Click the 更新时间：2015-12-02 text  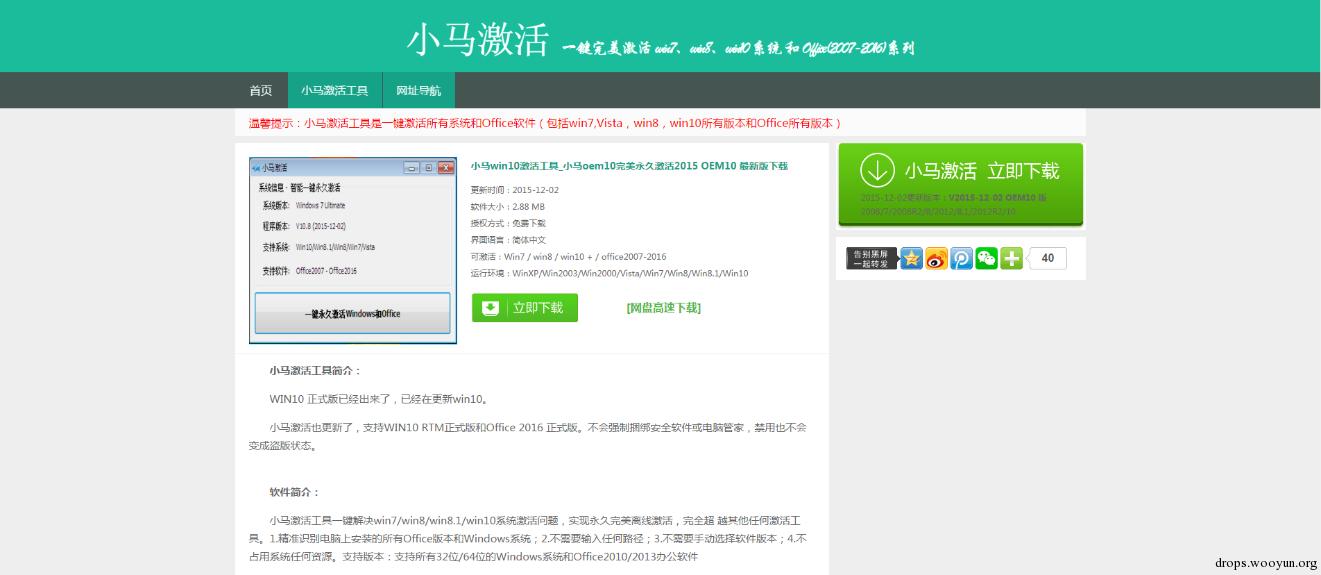pos(515,190)
